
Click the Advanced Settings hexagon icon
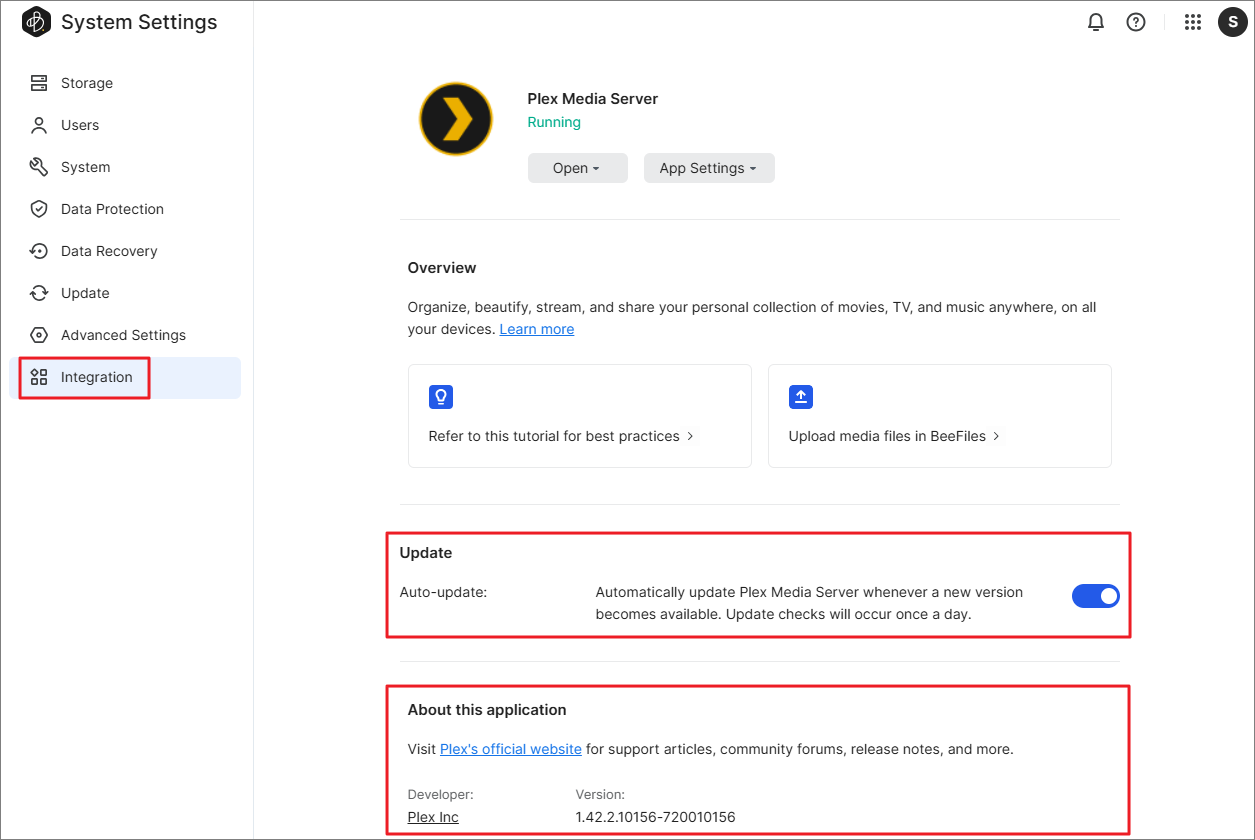click(x=39, y=335)
